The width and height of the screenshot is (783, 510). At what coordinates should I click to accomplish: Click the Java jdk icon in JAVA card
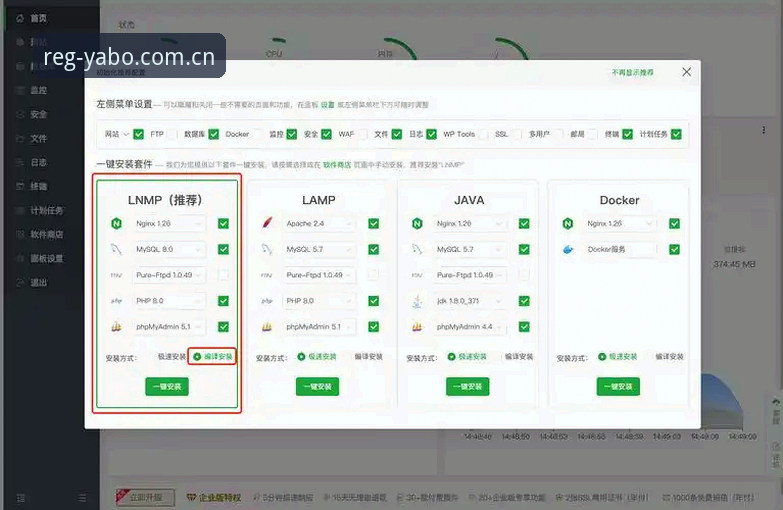417,301
